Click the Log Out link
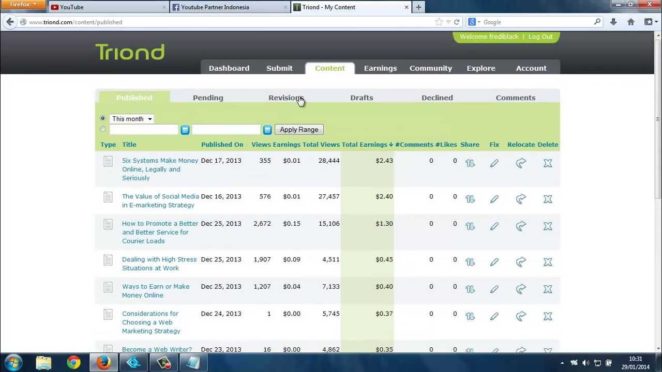The width and height of the screenshot is (662, 372). [x=540, y=37]
